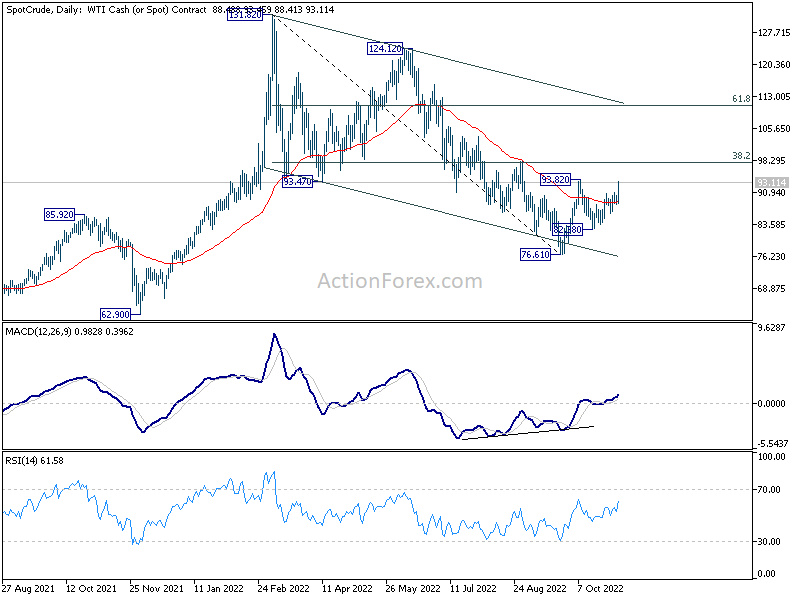
Task: Click the -5.5437 MACD axis value
Action: click(x=772, y=444)
